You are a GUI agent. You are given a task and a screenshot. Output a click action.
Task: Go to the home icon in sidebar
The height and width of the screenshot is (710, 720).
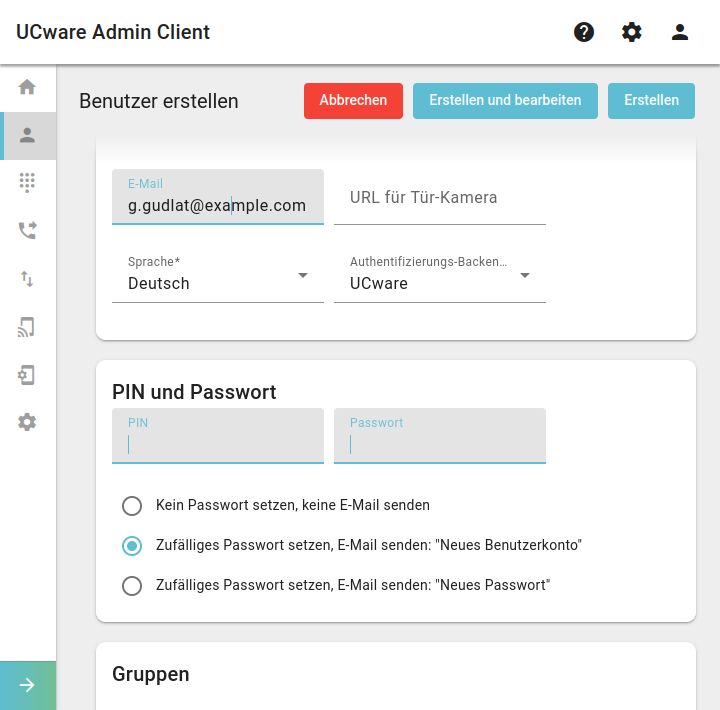click(27, 87)
